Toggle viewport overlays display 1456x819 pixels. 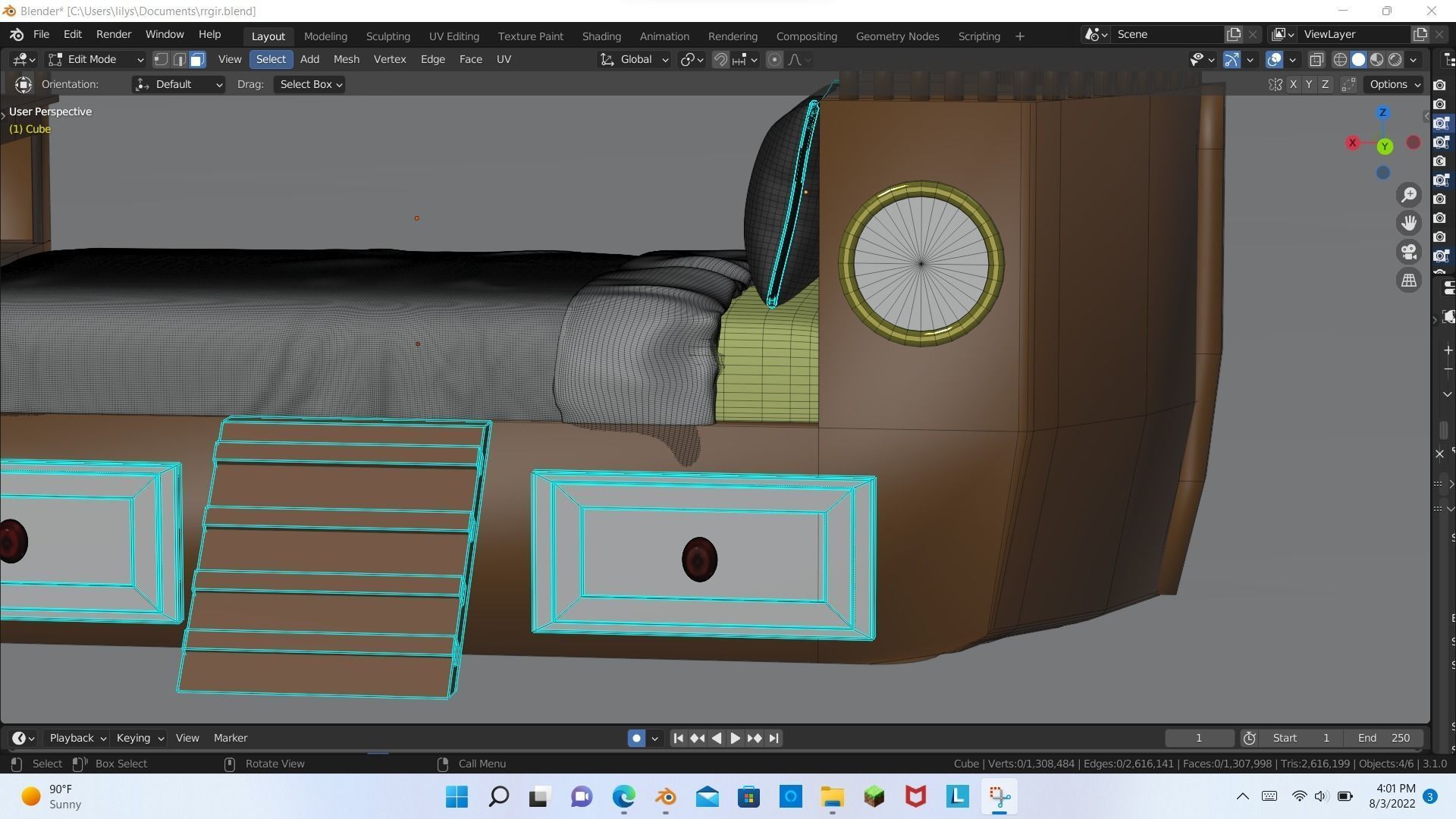1275,59
